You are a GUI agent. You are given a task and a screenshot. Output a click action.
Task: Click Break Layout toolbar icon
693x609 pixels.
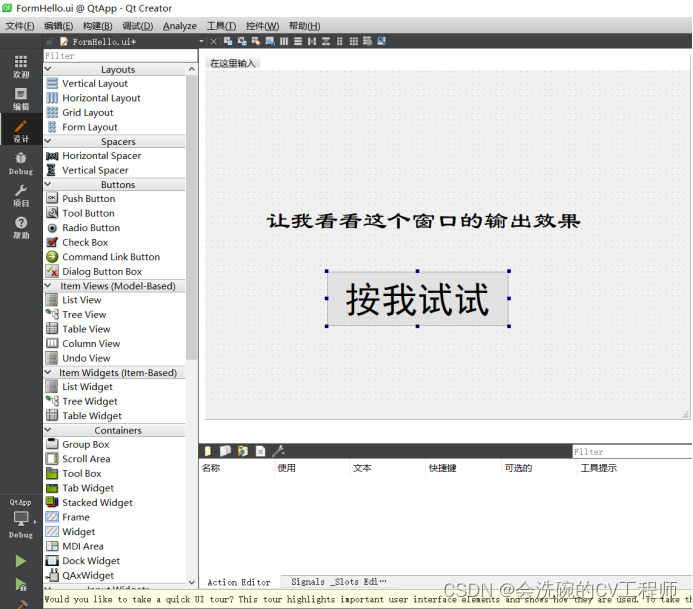367,41
